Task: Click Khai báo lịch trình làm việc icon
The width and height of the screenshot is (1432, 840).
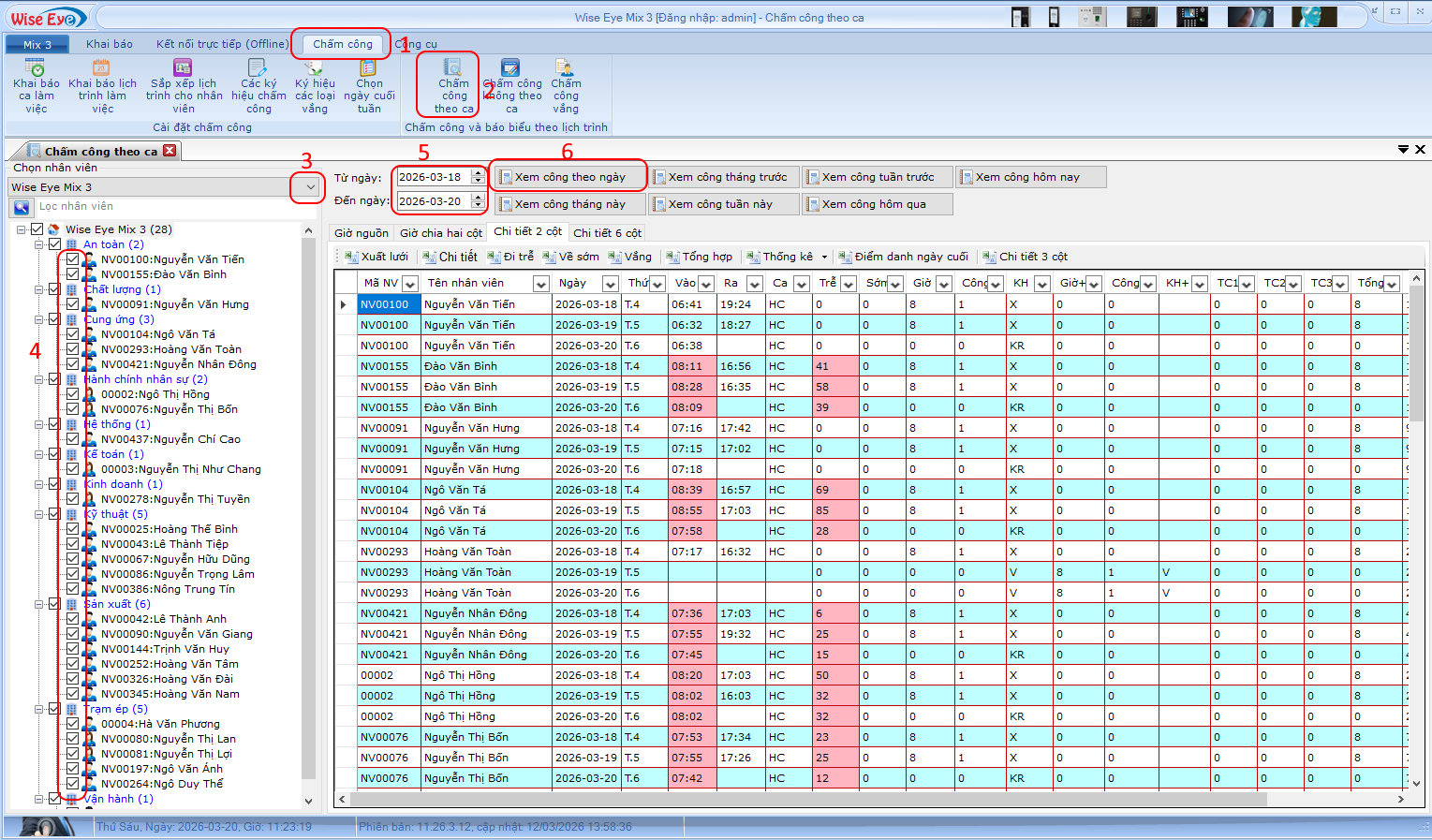Action: [x=101, y=69]
